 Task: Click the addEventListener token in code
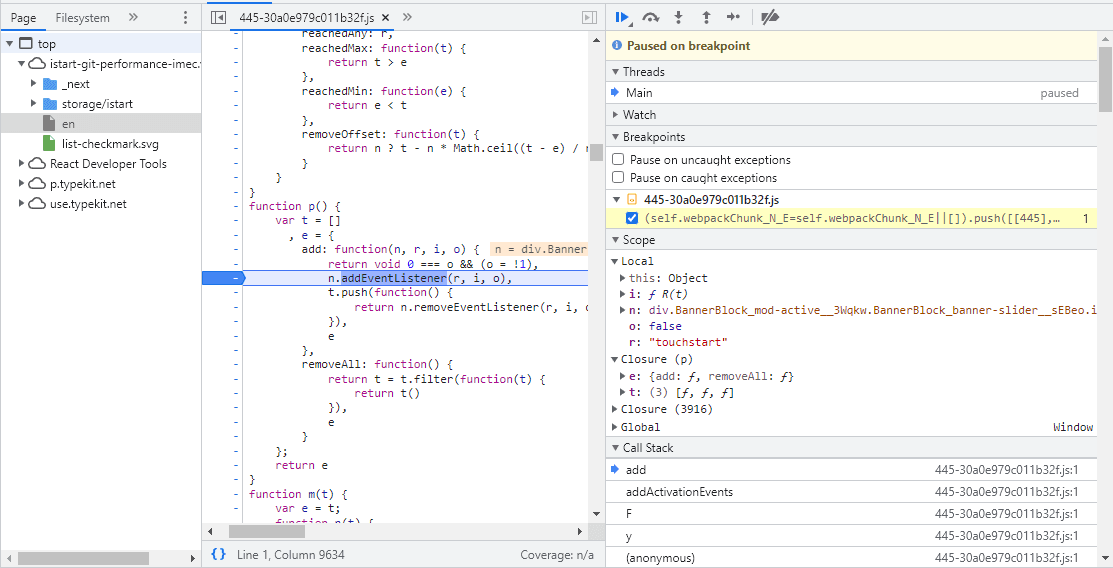coord(394,278)
